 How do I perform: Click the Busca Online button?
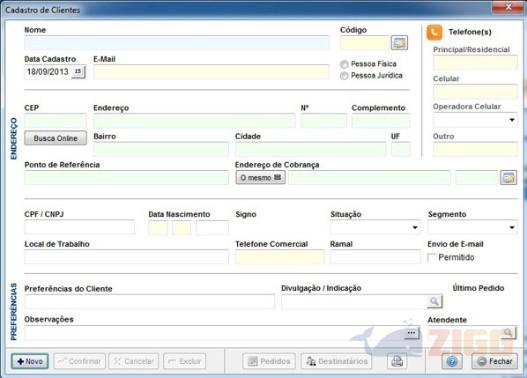[x=55, y=138]
